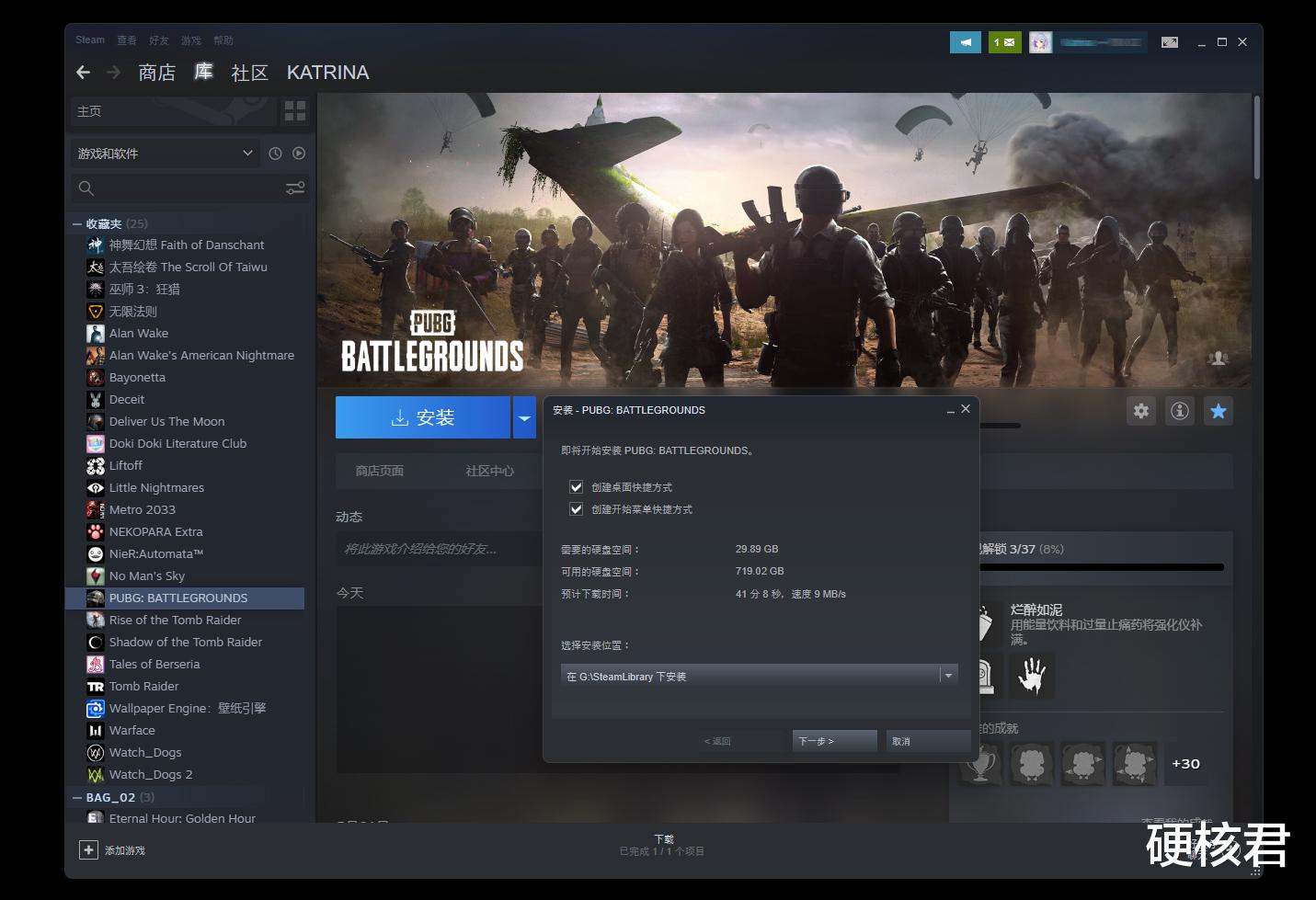Click the No Man's Sky icon
Image resolution: width=1316 pixels, height=900 pixels.
coord(96,576)
